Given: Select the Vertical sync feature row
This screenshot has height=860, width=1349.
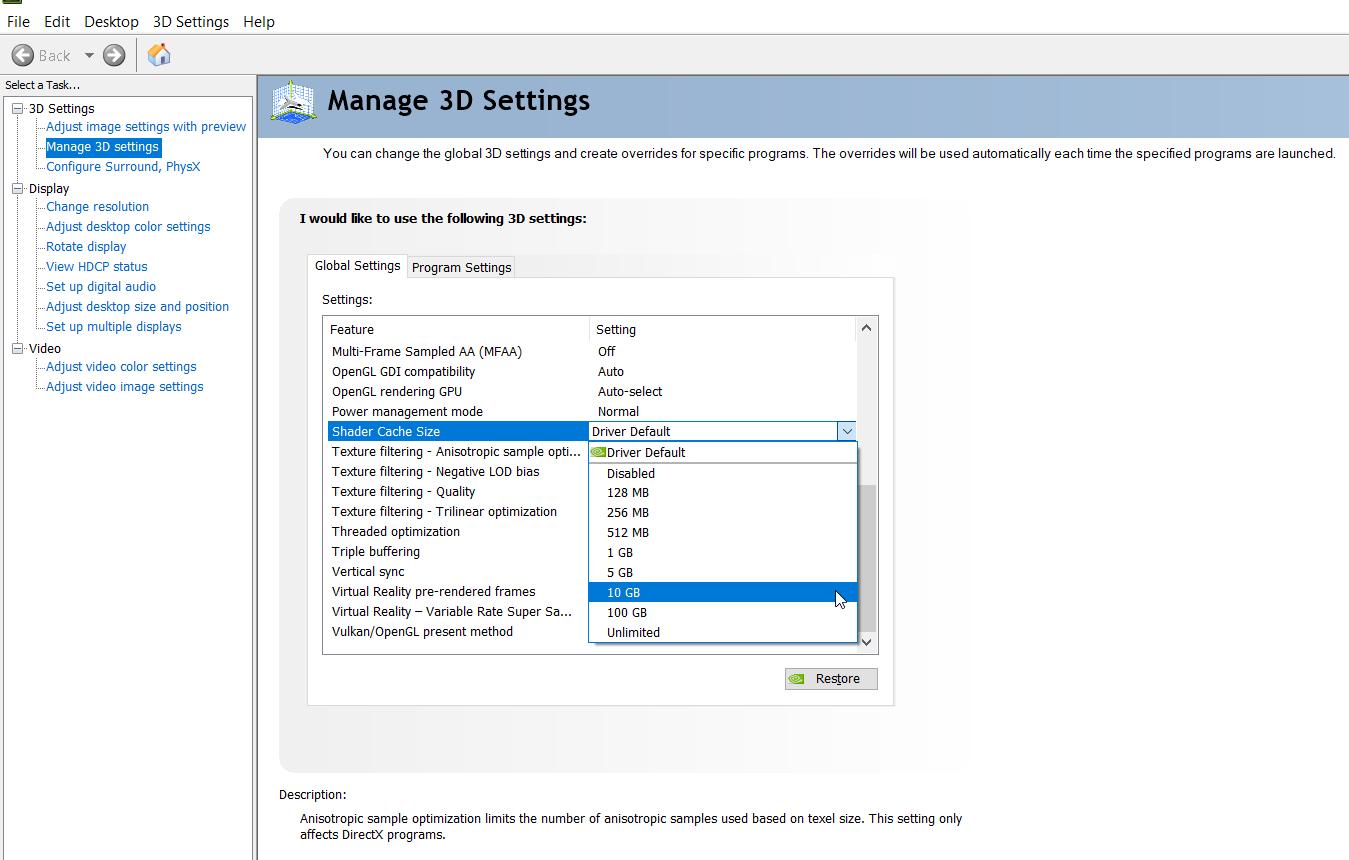Looking at the screenshot, I should pyautogui.click(x=368, y=571).
